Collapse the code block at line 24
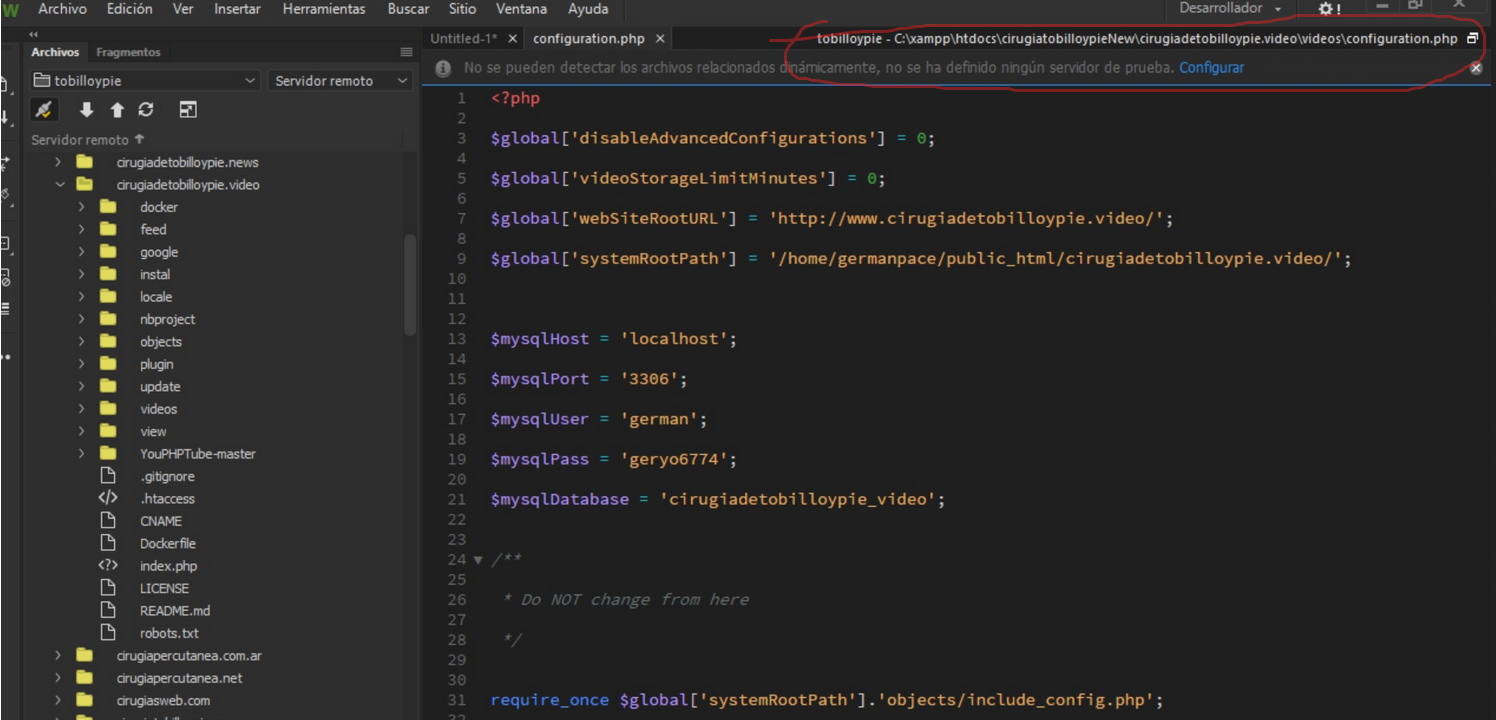The image size is (1496, 720). click(x=478, y=560)
